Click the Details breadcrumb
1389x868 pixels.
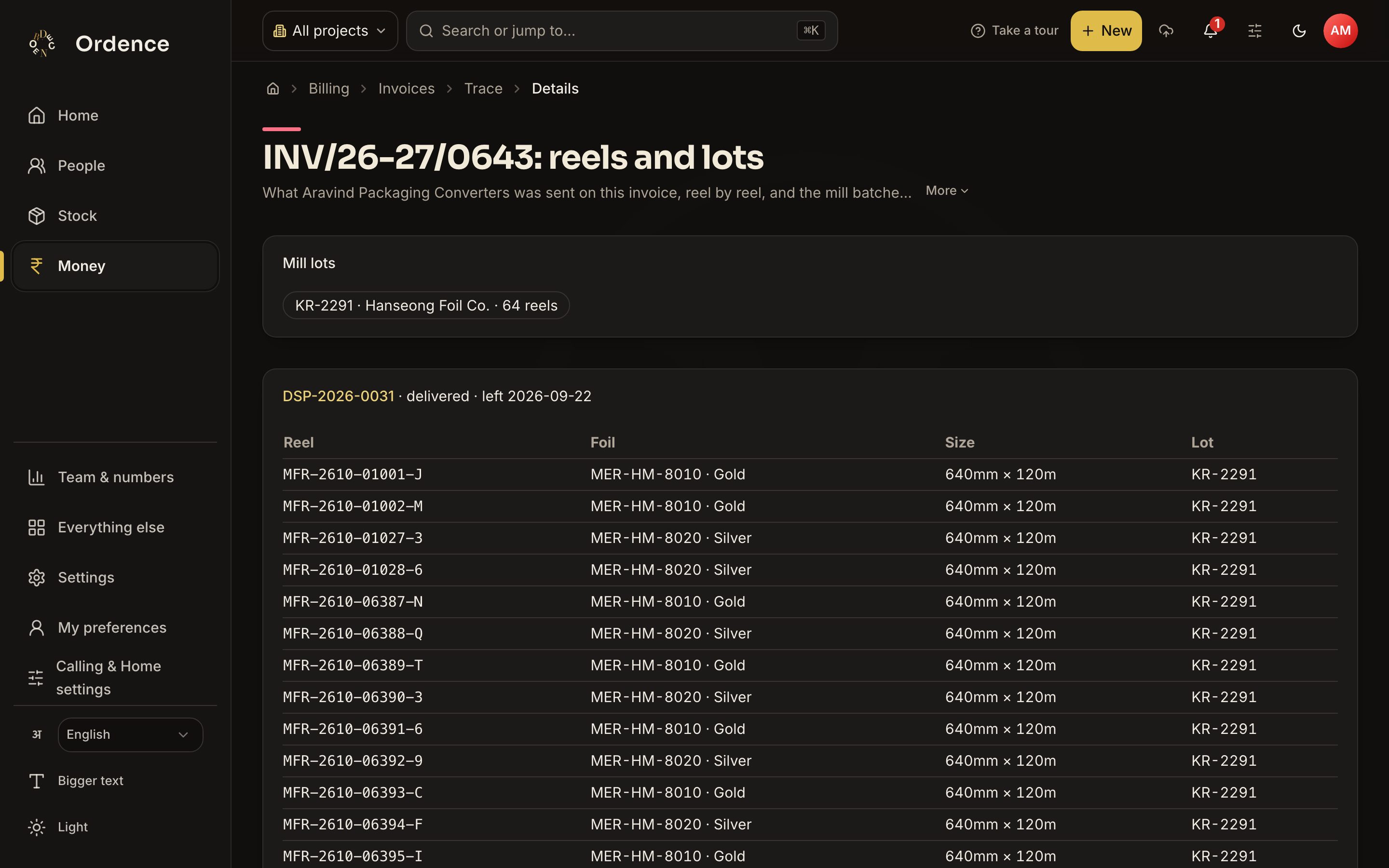tap(555, 88)
